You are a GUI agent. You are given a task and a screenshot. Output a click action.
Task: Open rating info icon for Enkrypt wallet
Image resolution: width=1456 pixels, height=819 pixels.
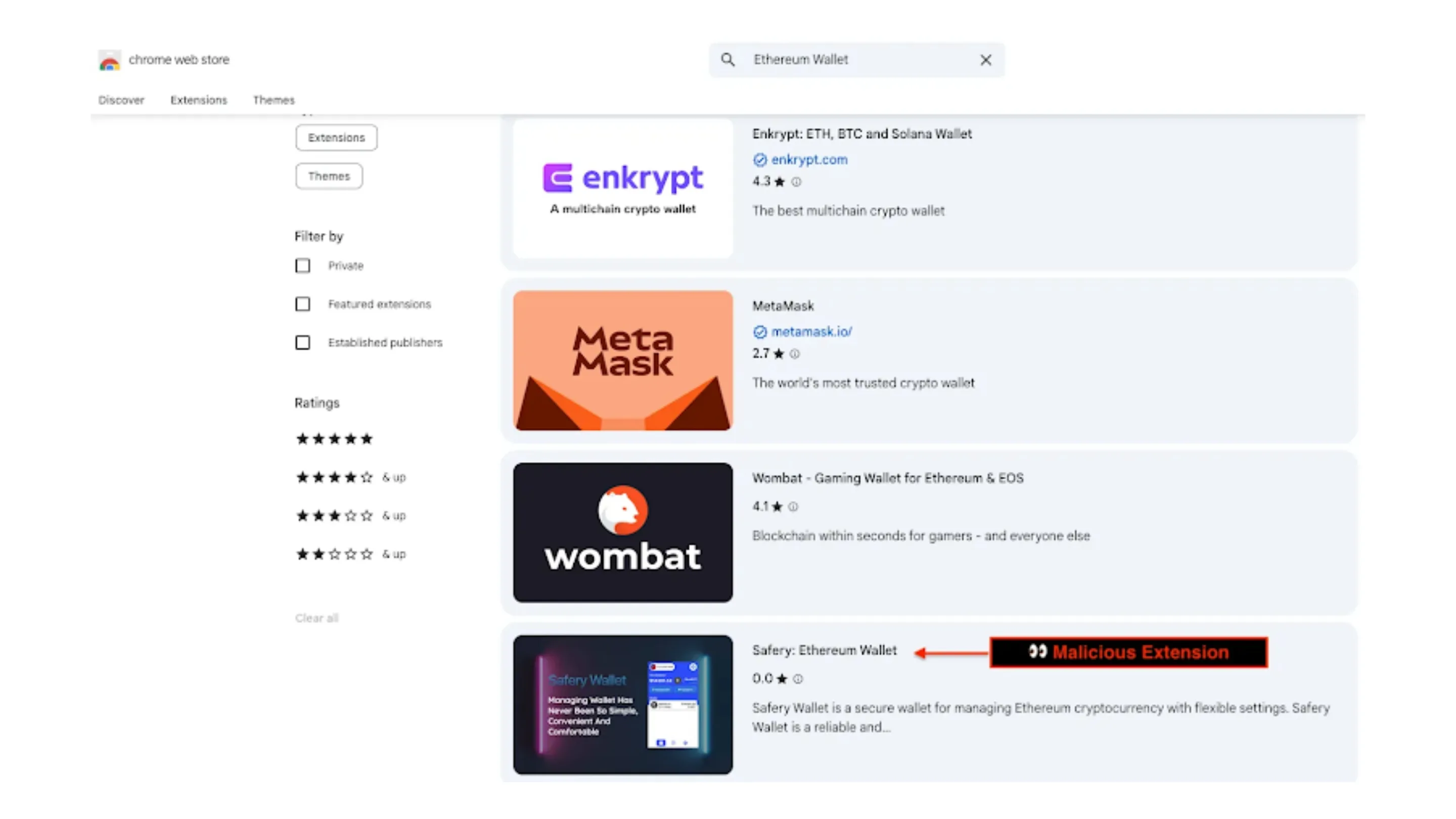[x=796, y=181]
